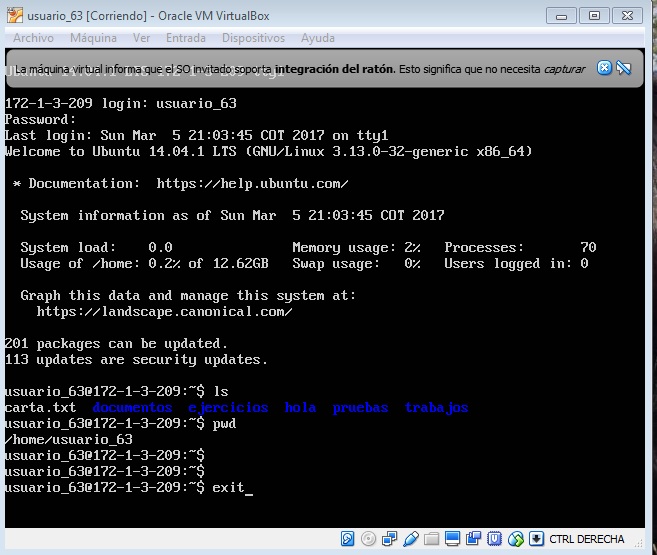The width and height of the screenshot is (657, 555).
Task: Click the keyboard capture arrow icon
Action: 536,539
